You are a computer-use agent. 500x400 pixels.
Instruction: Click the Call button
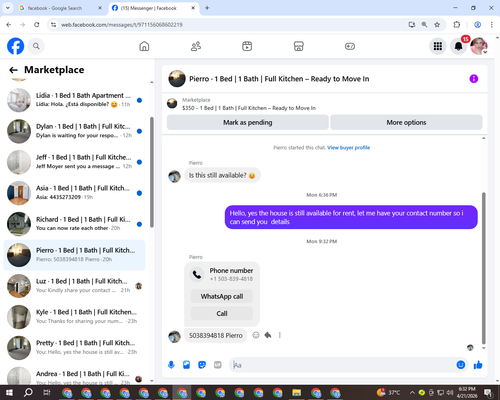tap(222, 313)
